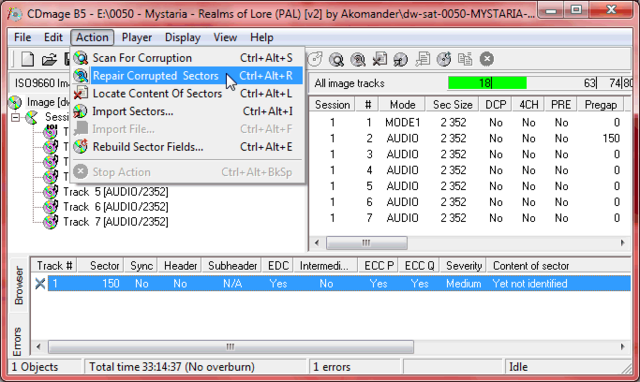Click the CDmage app icon in title bar
The width and height of the screenshot is (640, 382).
15,14
